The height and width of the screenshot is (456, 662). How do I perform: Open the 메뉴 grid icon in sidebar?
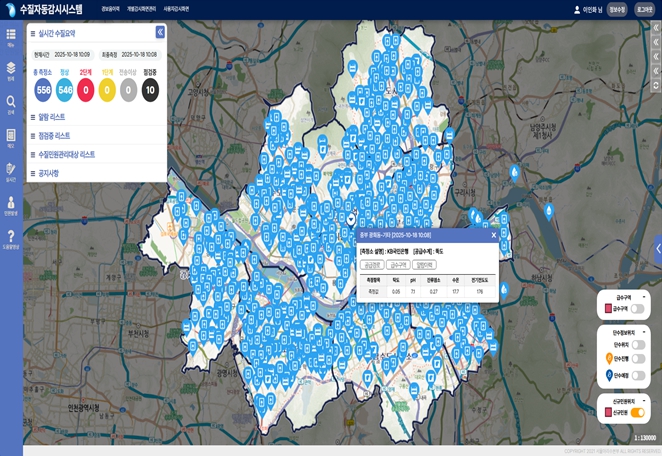pos(11,37)
